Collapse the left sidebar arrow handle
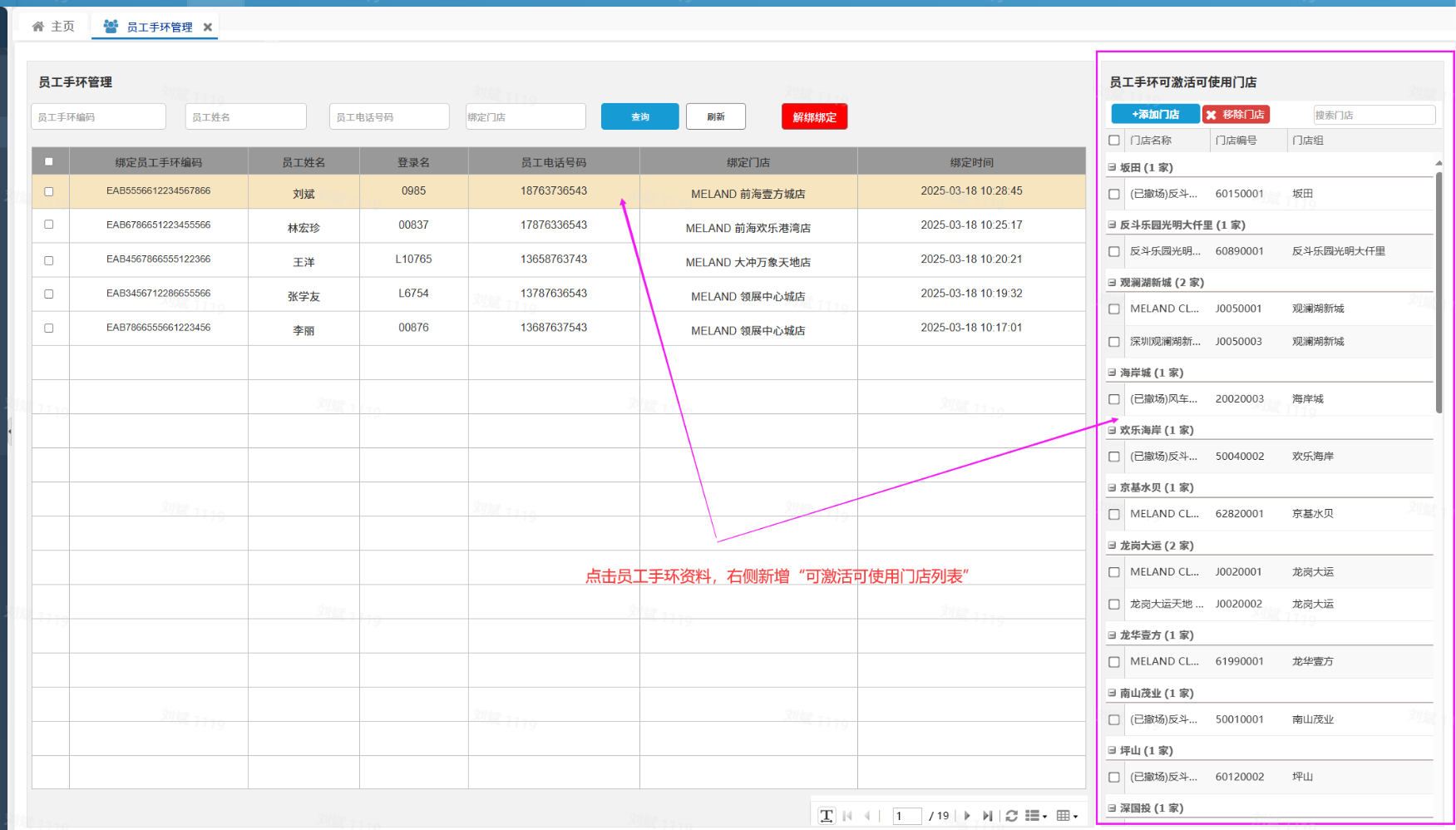 tap(9, 432)
